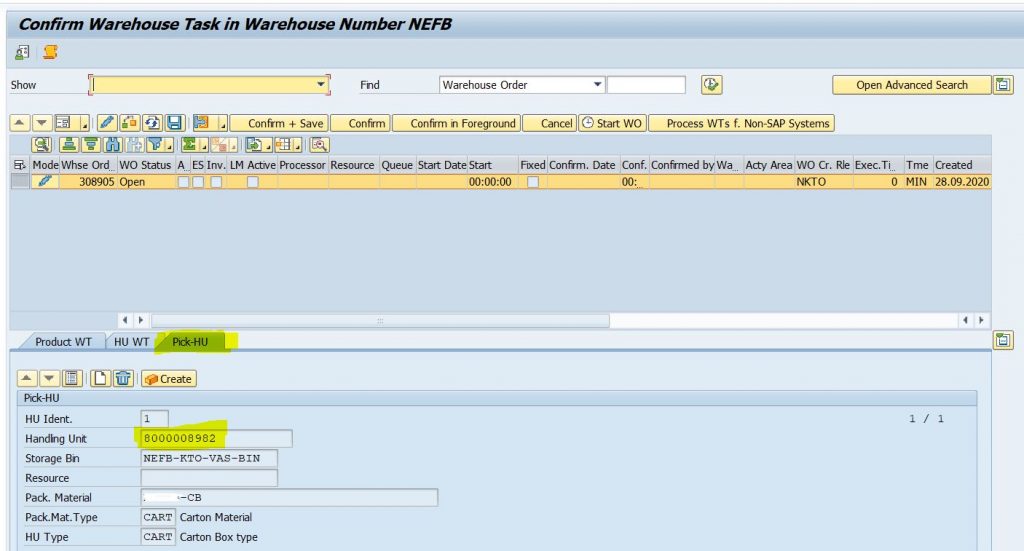
Task: Click the Created column header
Action: pyautogui.click(x=961, y=165)
